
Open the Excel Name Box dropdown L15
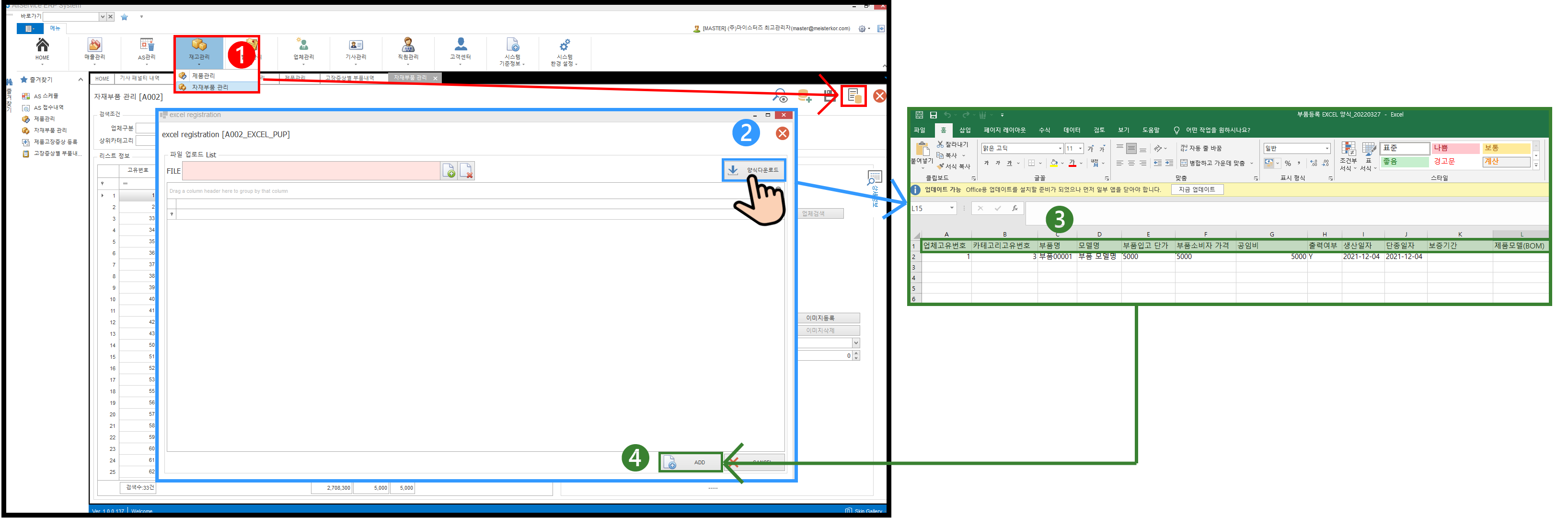click(x=951, y=209)
